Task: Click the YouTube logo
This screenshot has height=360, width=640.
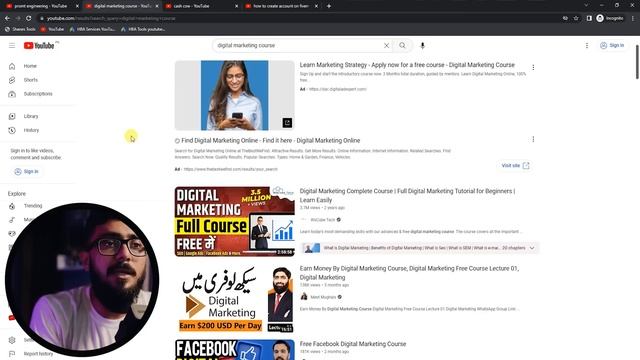Action: (x=39, y=46)
